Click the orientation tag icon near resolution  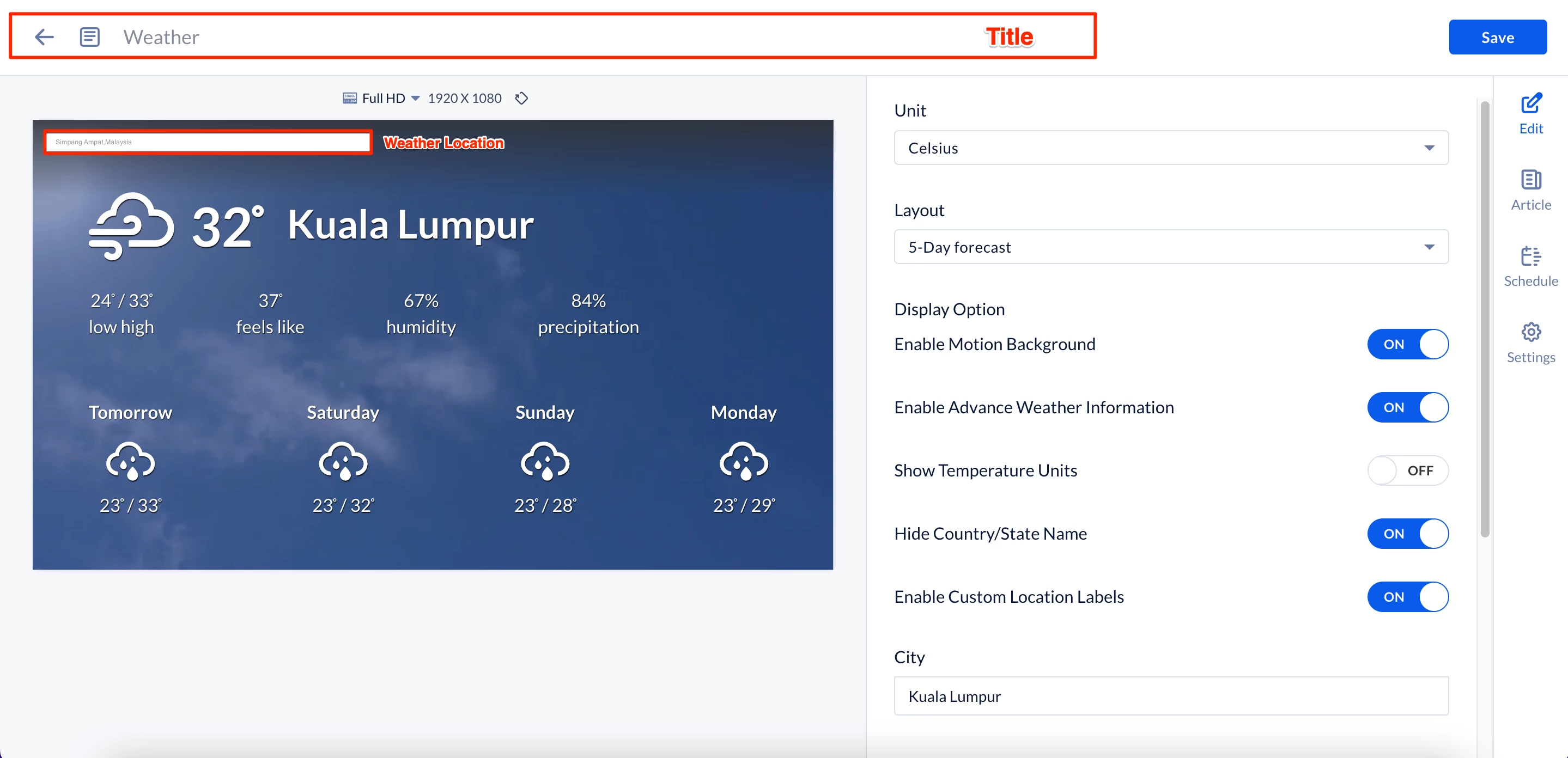coord(521,99)
